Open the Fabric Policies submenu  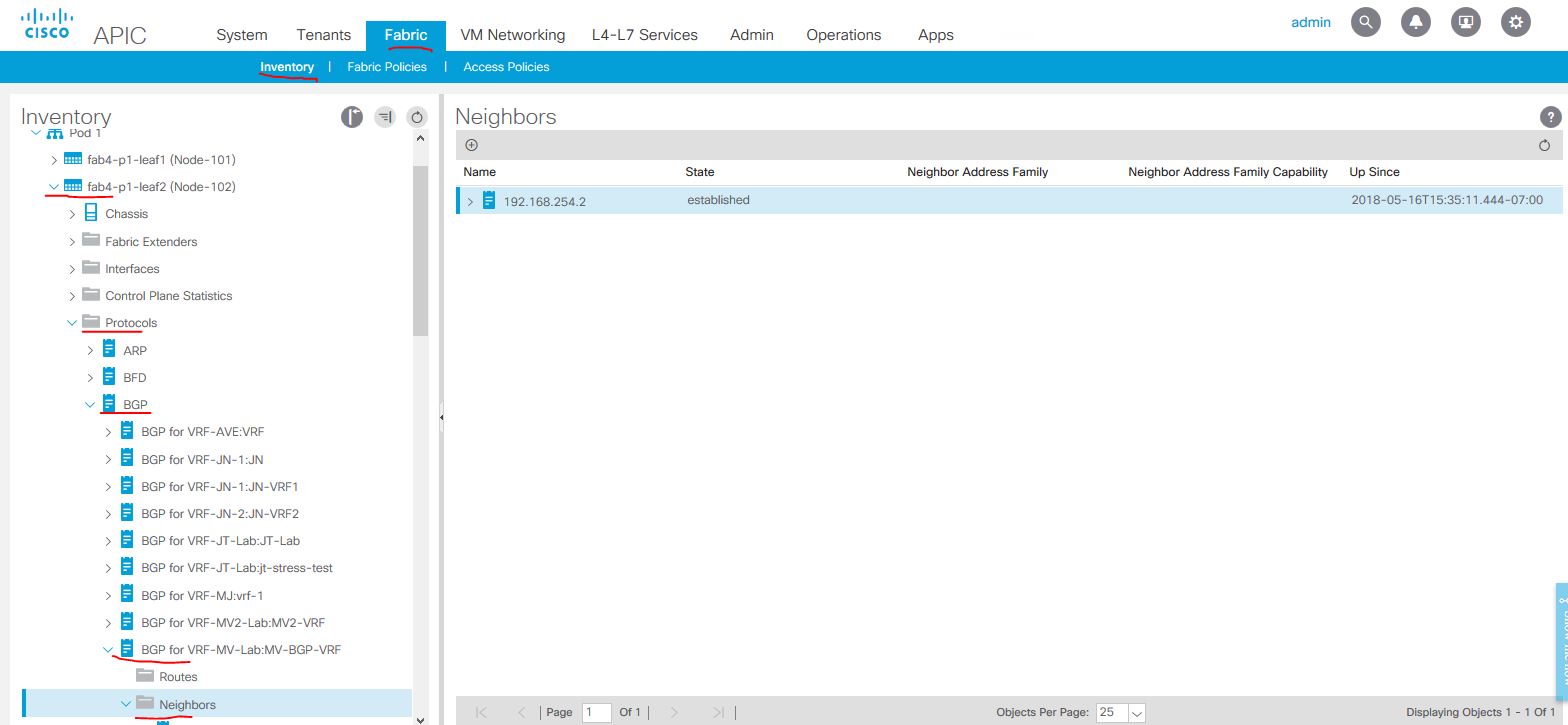point(387,67)
